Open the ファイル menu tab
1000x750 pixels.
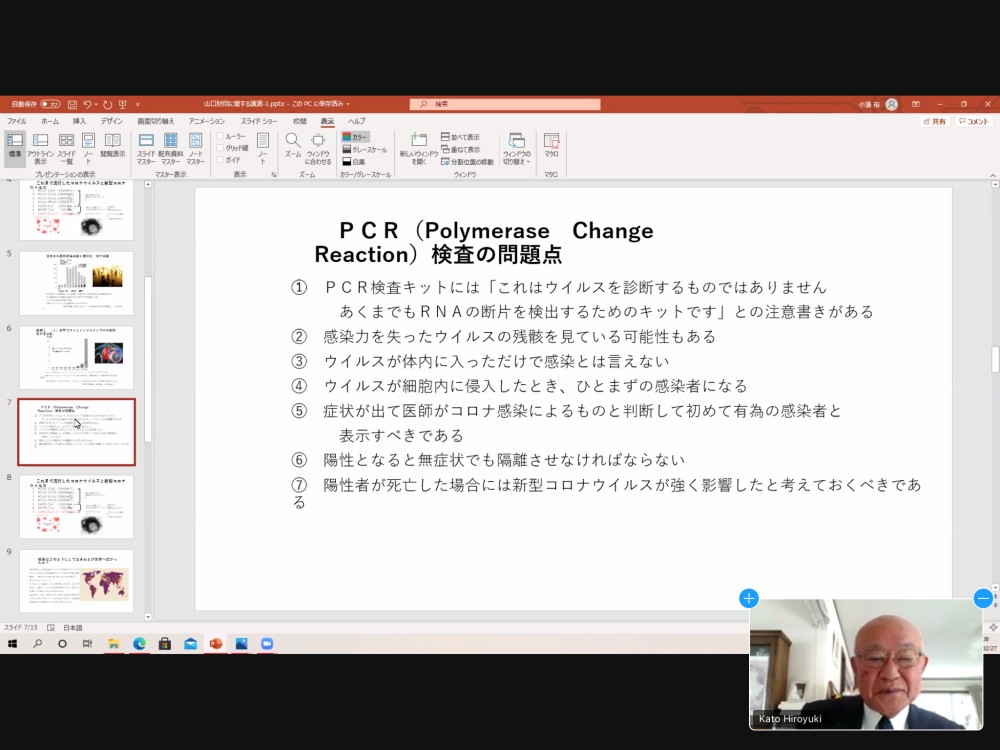click(17, 121)
